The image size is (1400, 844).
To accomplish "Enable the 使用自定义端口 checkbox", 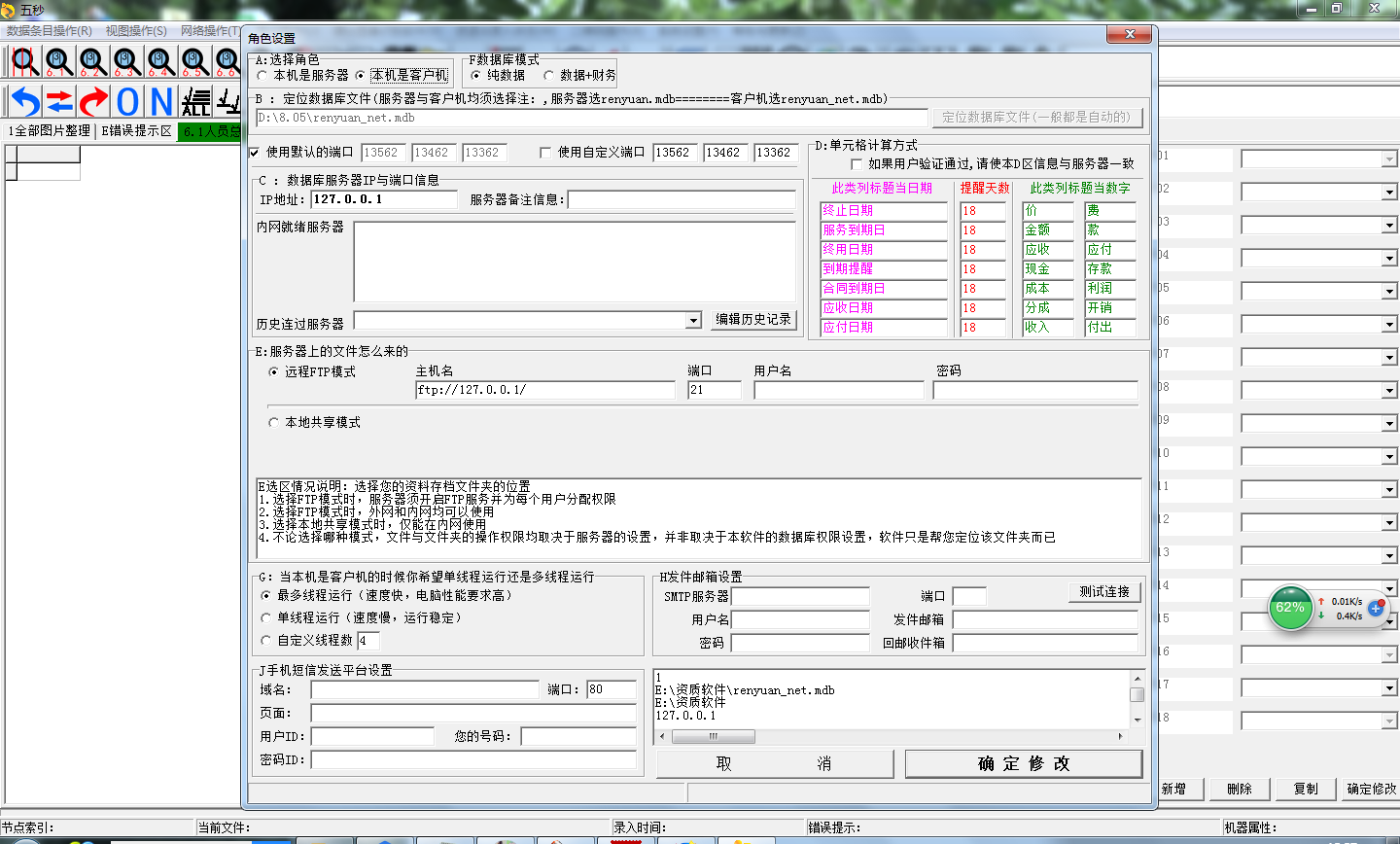I will tap(545, 153).
